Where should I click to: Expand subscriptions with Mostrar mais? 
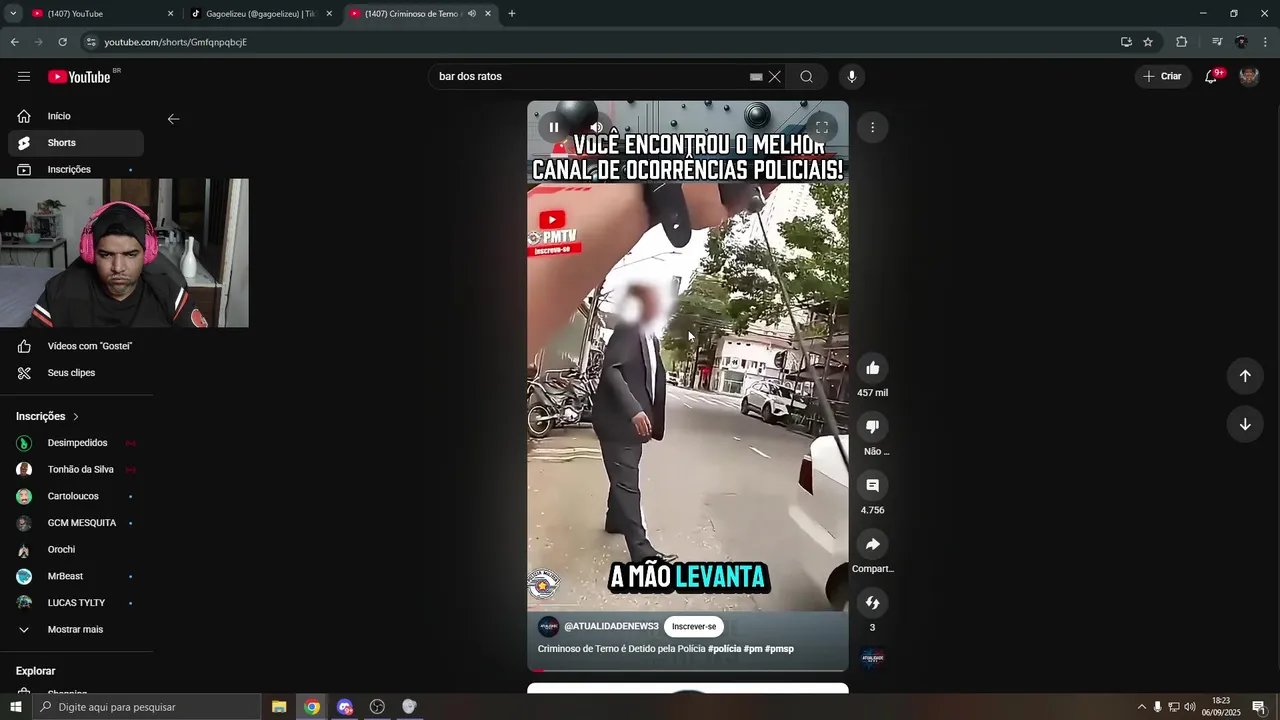(76, 630)
